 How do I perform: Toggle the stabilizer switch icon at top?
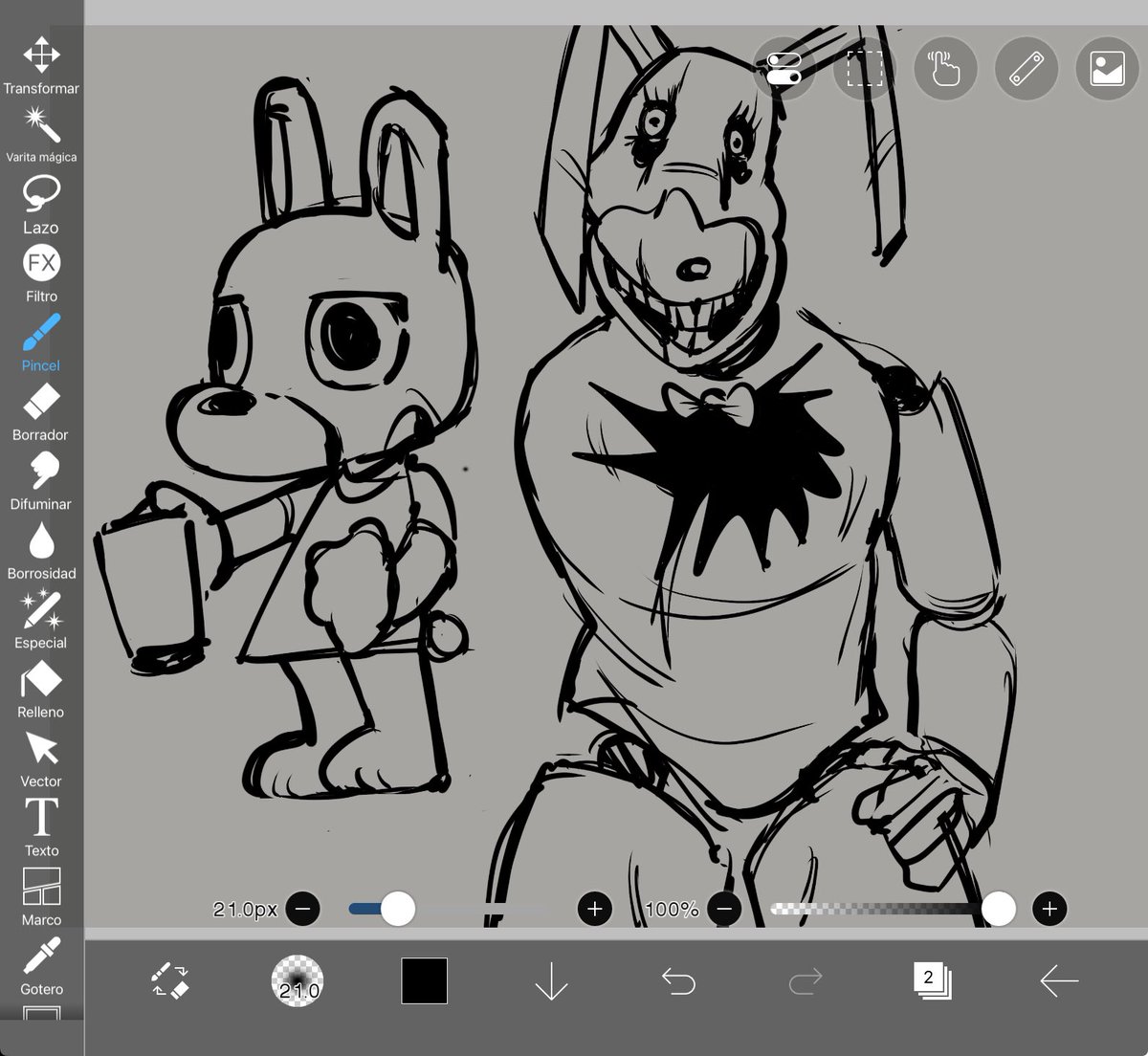[x=784, y=69]
